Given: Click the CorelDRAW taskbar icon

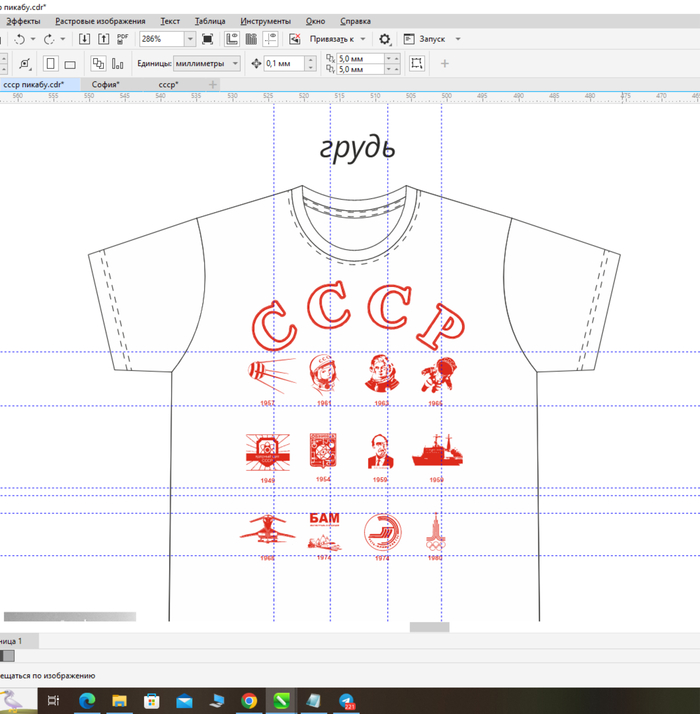Looking at the screenshot, I should [x=281, y=700].
